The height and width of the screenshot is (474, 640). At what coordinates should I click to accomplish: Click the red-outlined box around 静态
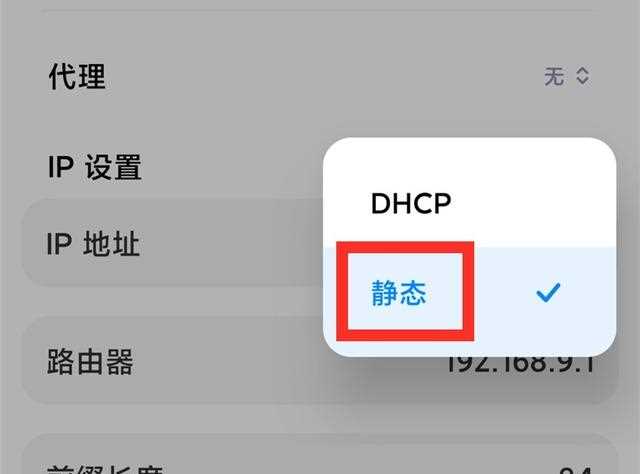pyautogui.click(x=405, y=291)
